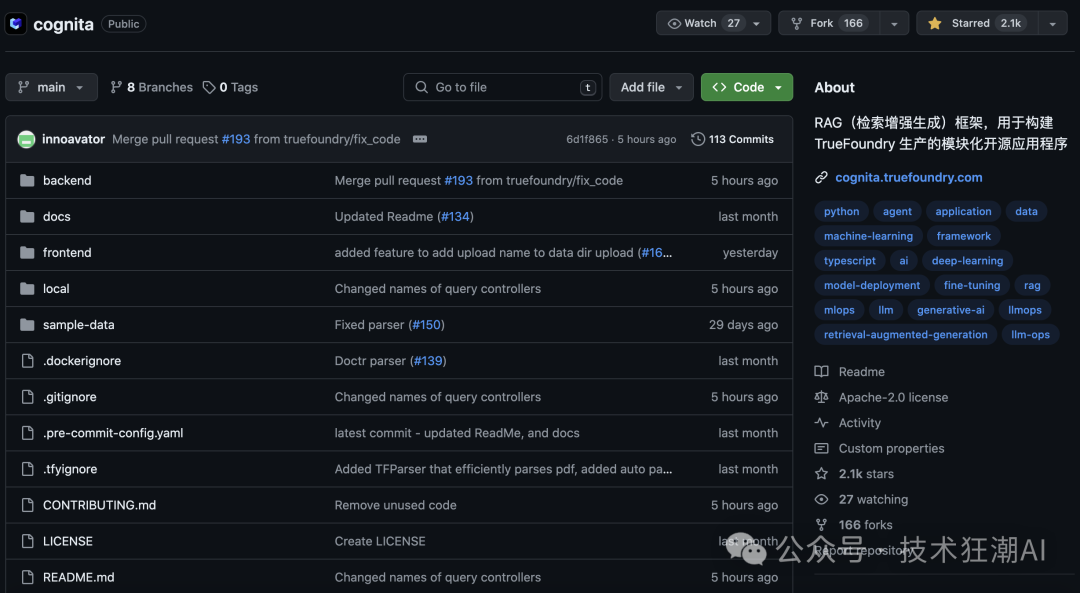
Task: Open the green Code dropdown
Action: 747,87
